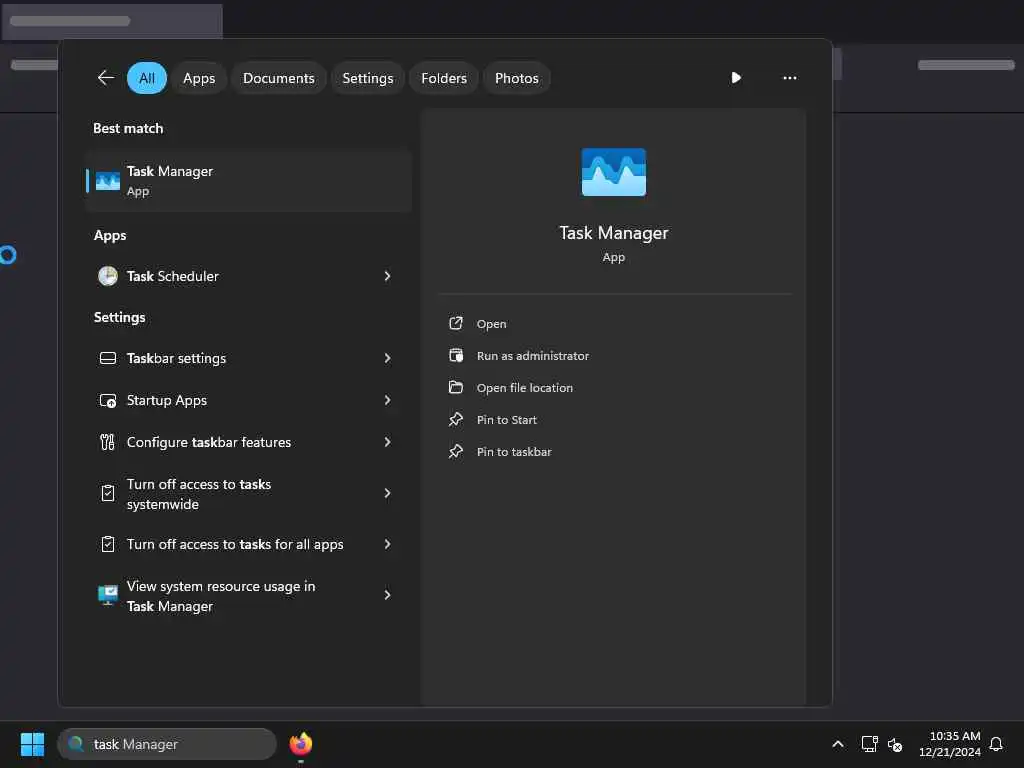Select the All filter tab
The image size is (1024, 768).
click(147, 78)
